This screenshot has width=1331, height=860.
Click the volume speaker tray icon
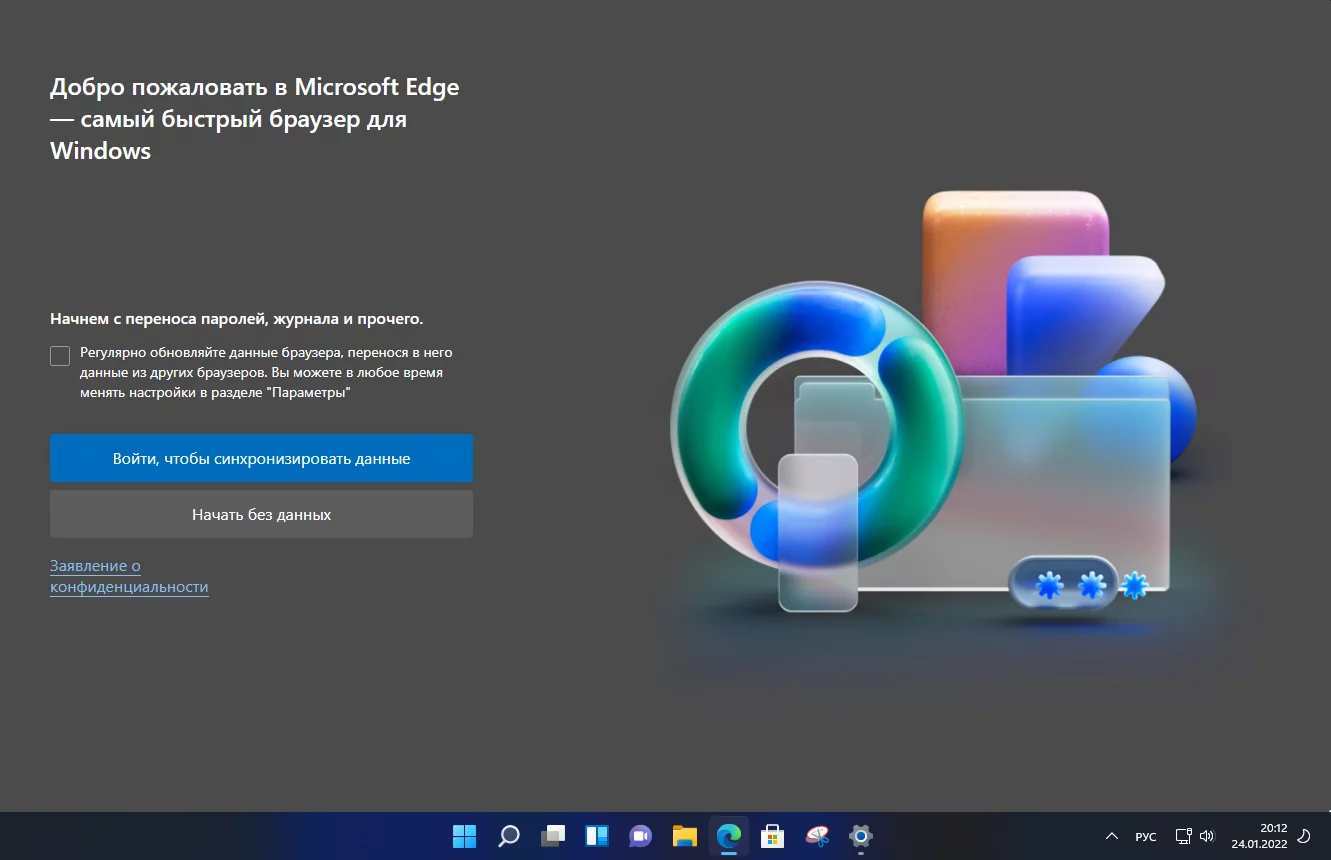point(1207,836)
